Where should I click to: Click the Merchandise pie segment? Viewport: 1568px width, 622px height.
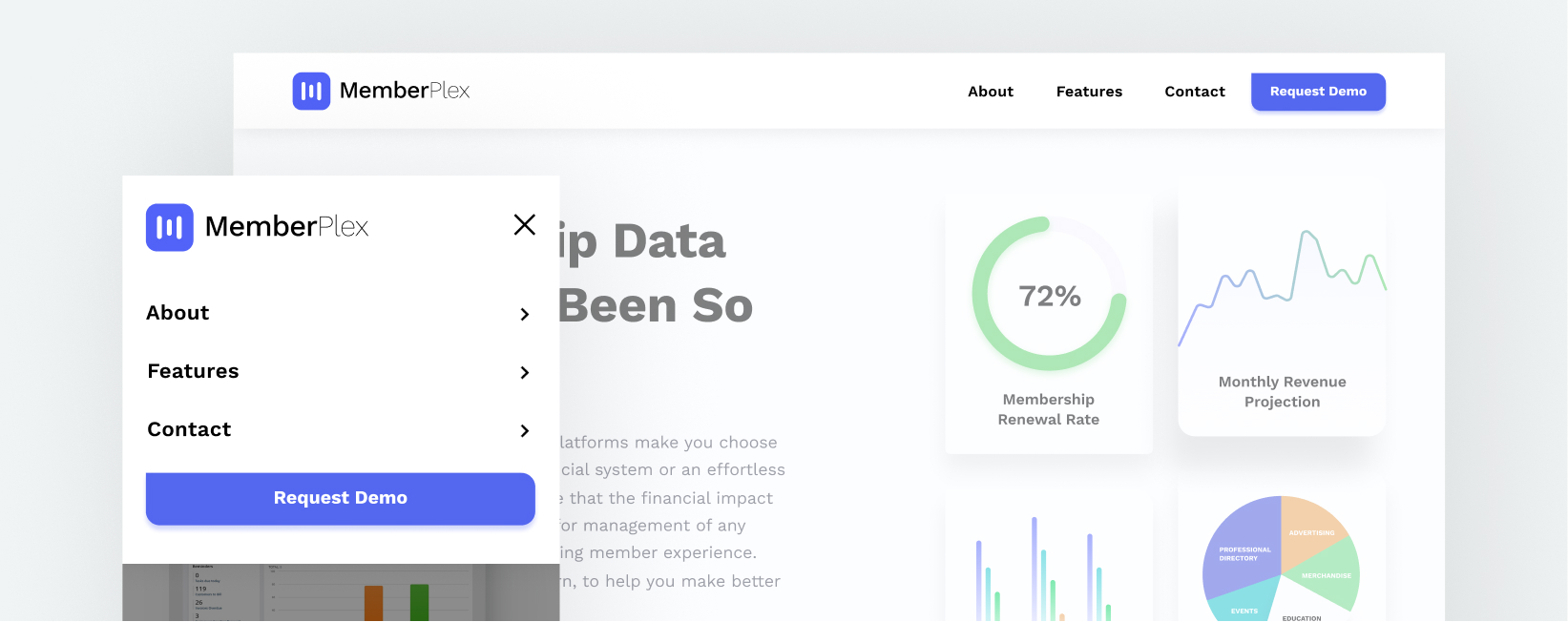point(1327,575)
